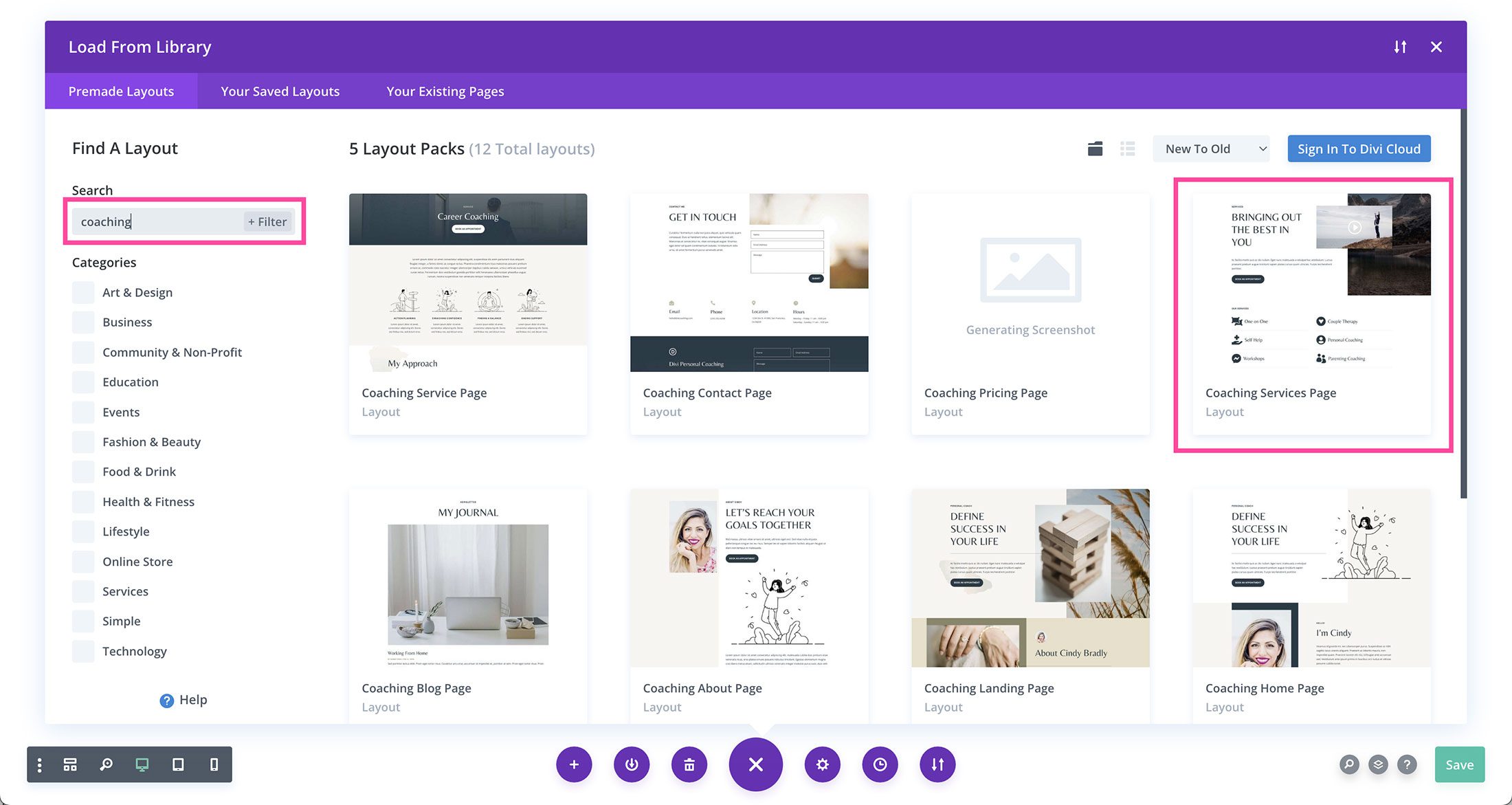The image size is (1512, 805).
Task: Switch to Your Existing Pages tab
Action: [445, 90]
